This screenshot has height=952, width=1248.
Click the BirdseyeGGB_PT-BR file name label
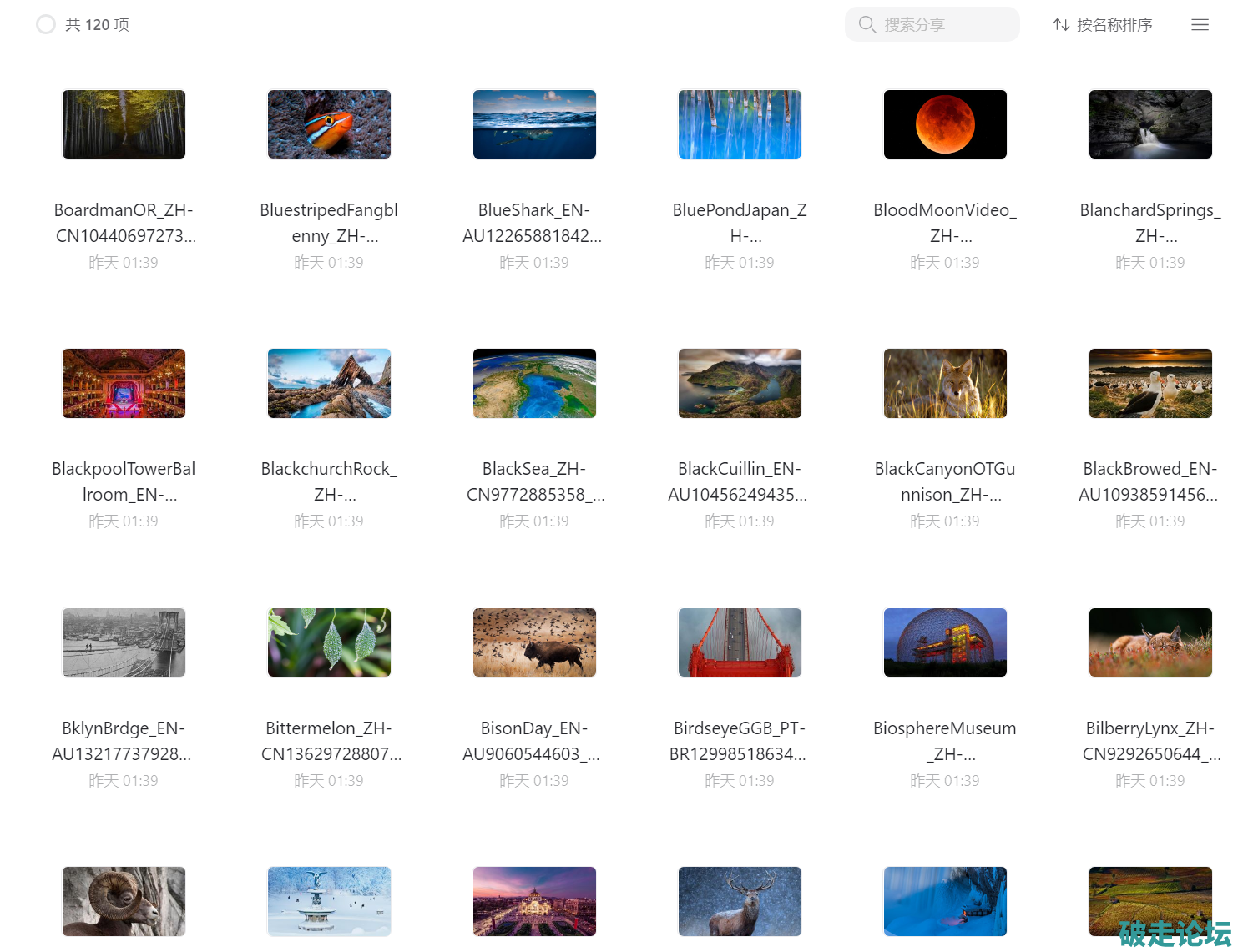(740, 741)
